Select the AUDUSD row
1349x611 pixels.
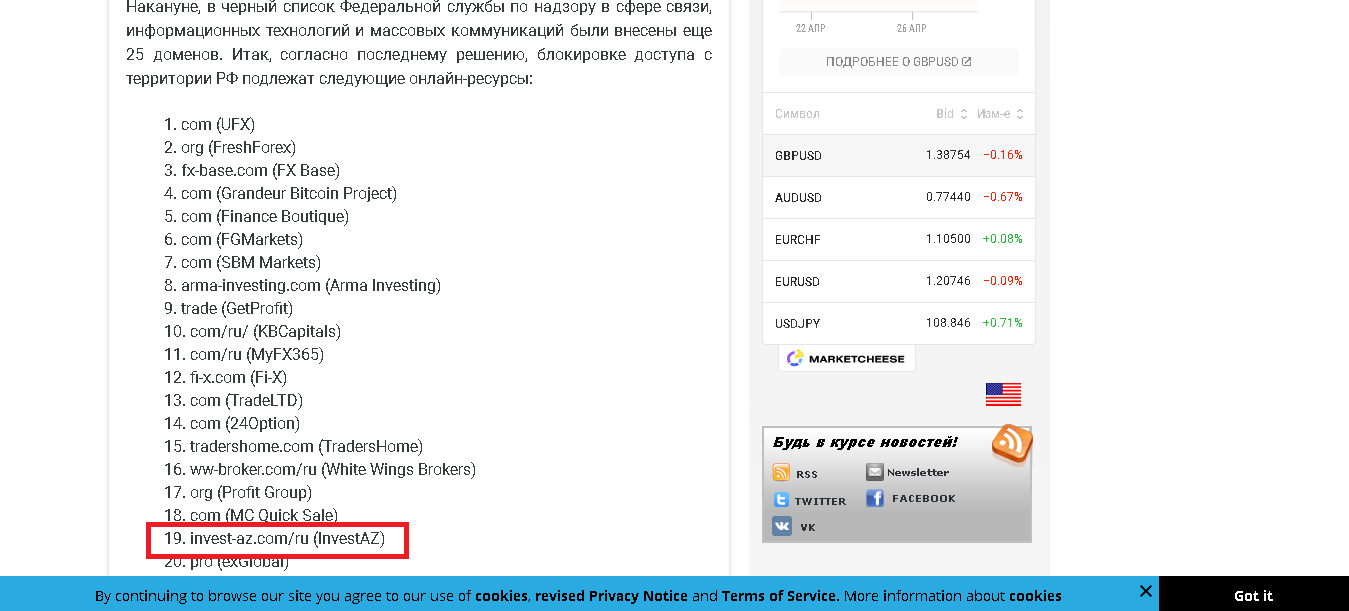898,197
